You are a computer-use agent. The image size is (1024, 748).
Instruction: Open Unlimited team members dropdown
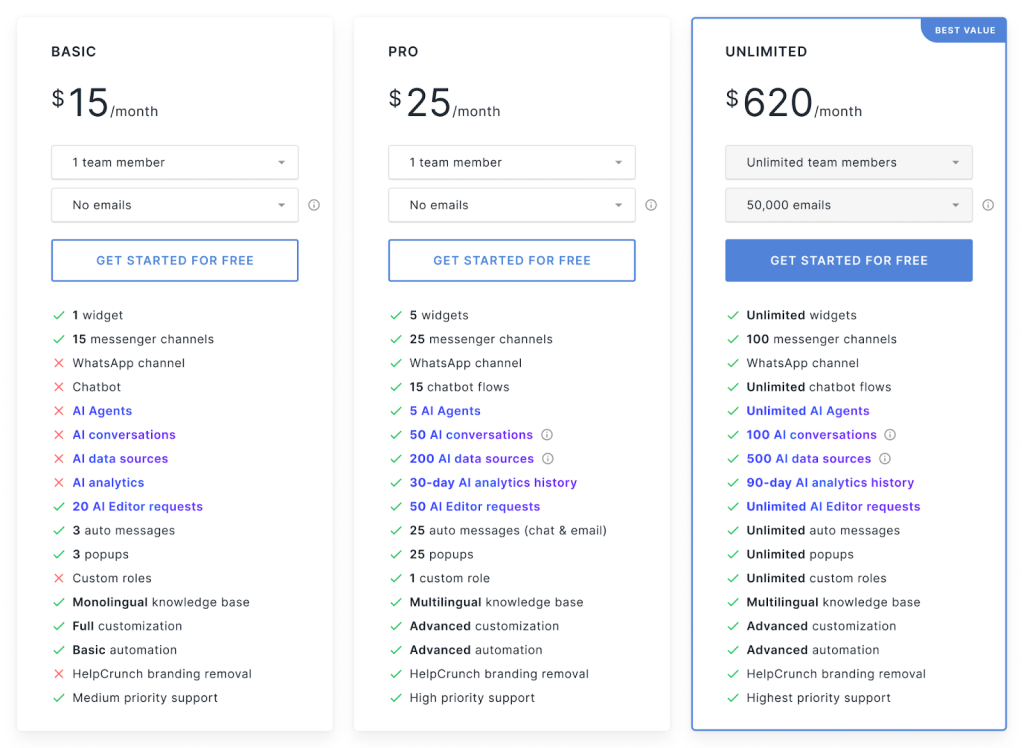pos(848,162)
